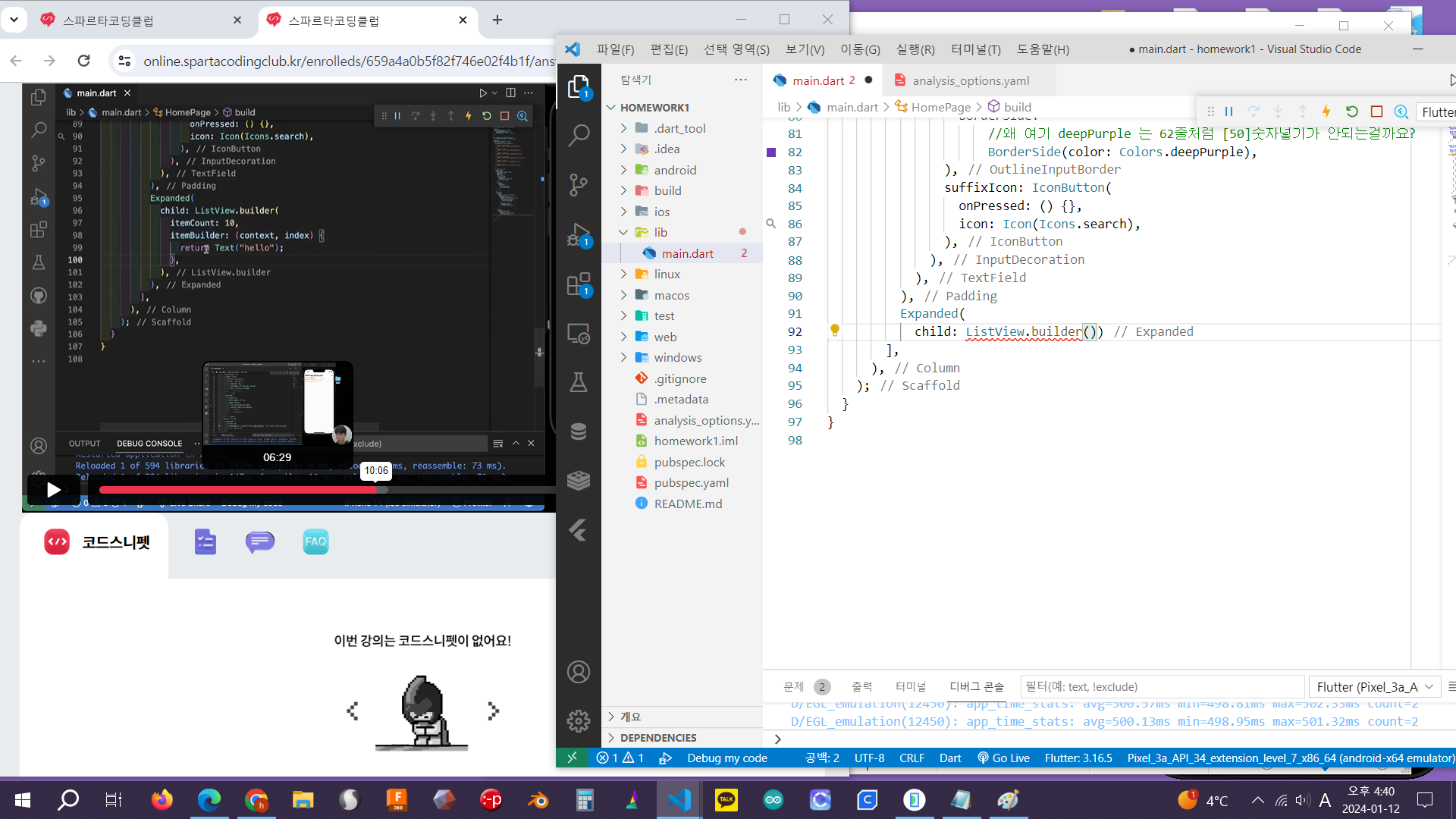This screenshot has height=819, width=1456.
Task: Open the checklist icon under the video
Action: point(206,541)
